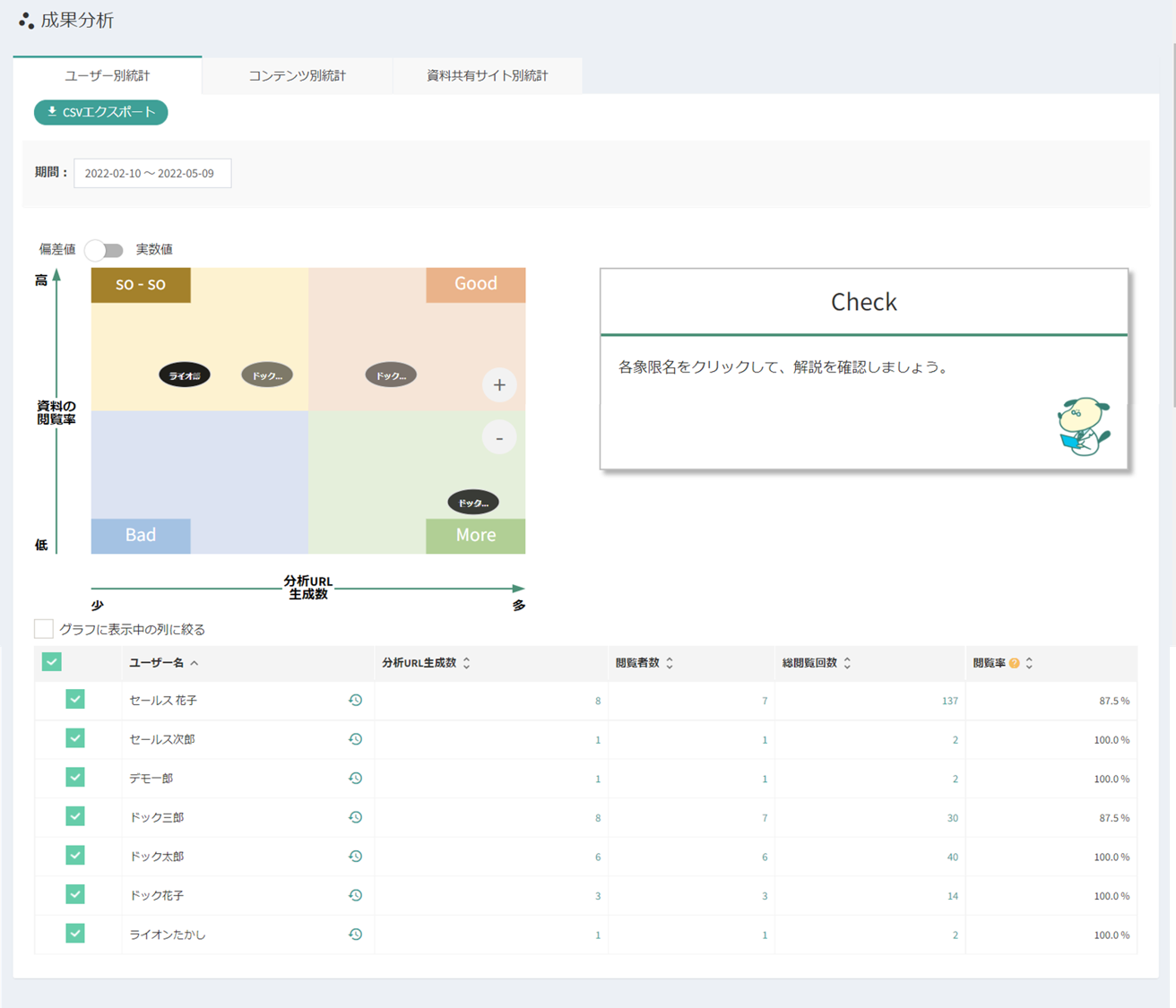
Task: Open the 資料共有サイト別統計 tab
Action: pos(487,76)
